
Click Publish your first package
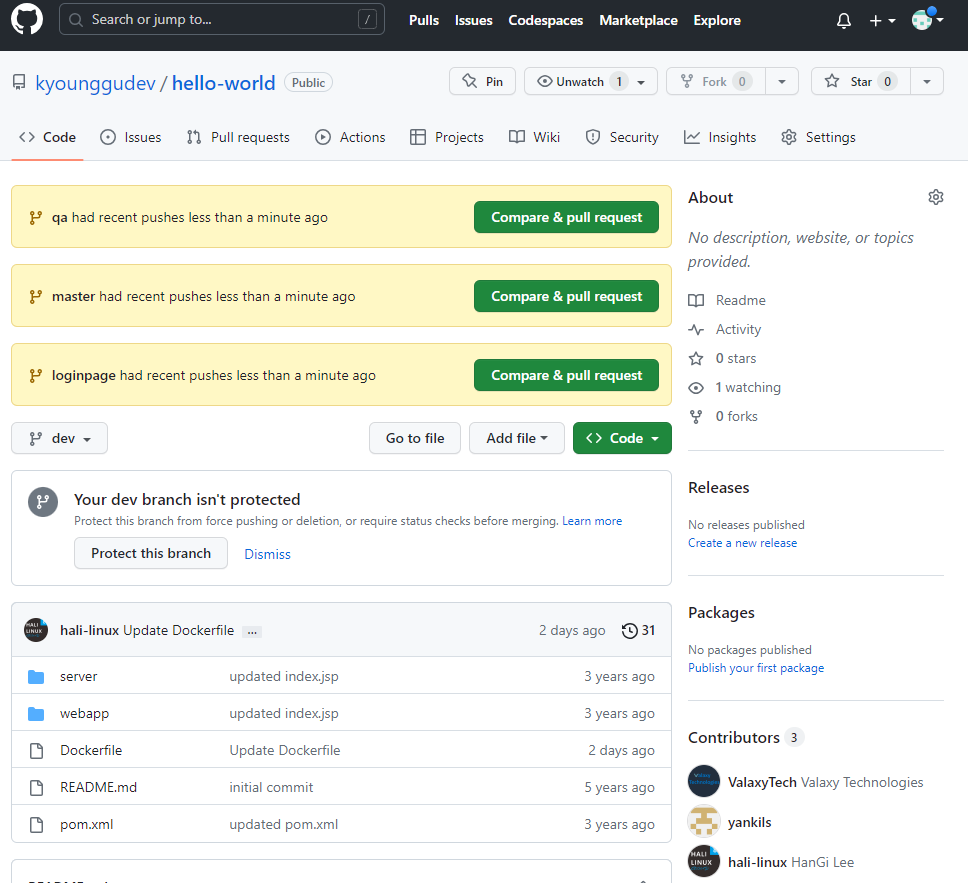(x=756, y=668)
